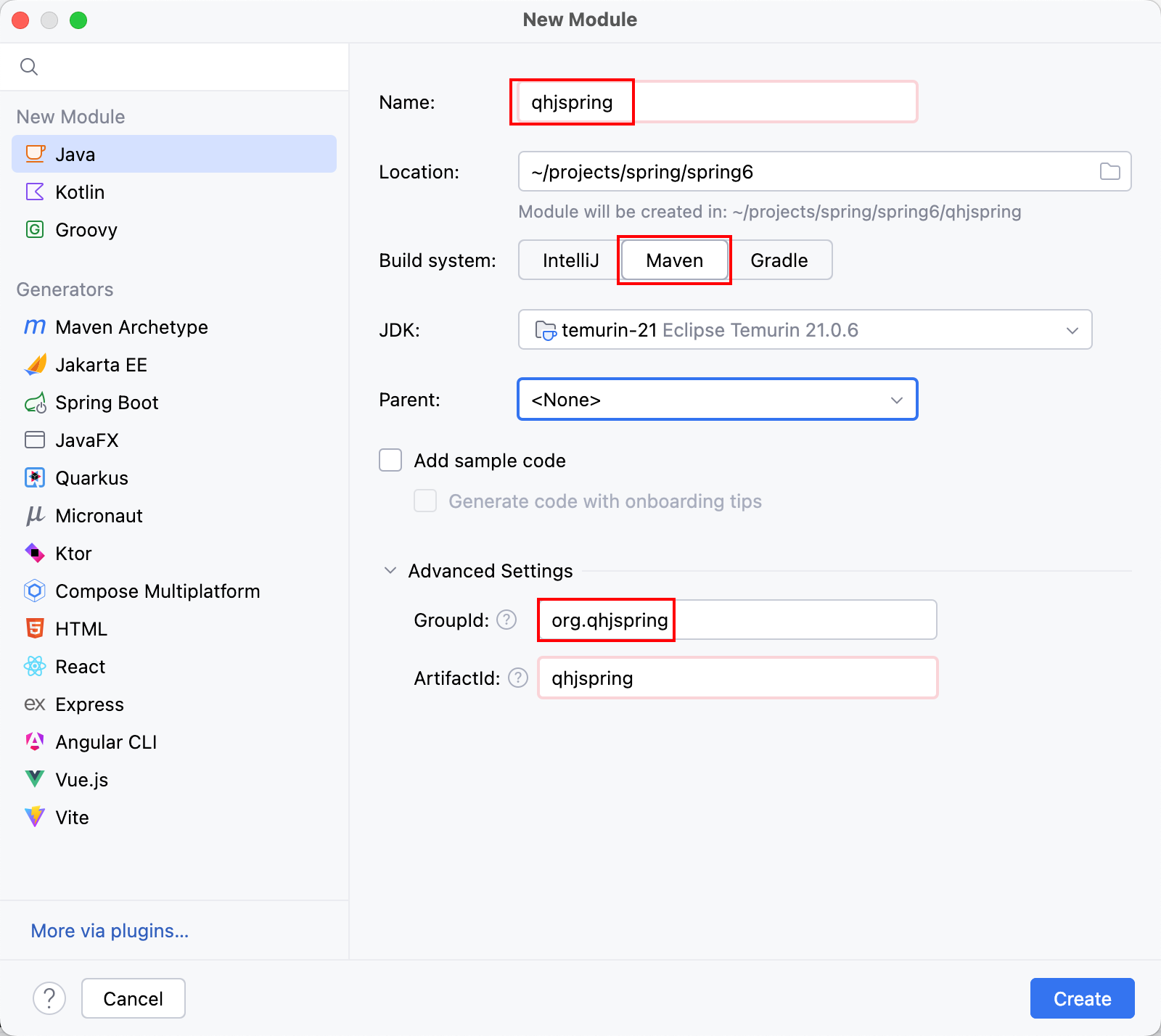The height and width of the screenshot is (1036, 1161).
Task: Open More via plugins link
Action: 110,930
